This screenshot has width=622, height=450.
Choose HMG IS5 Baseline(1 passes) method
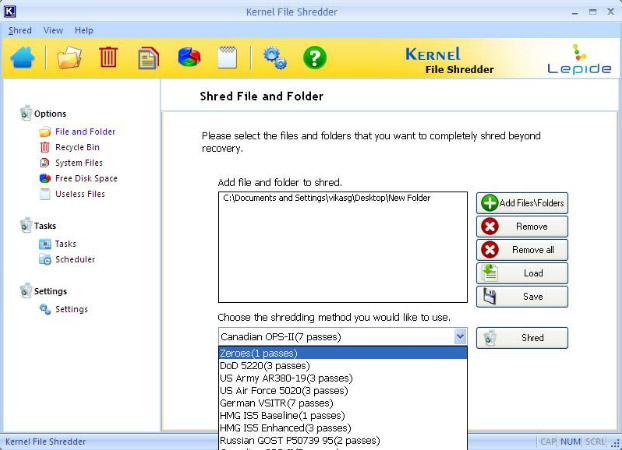[343, 415]
